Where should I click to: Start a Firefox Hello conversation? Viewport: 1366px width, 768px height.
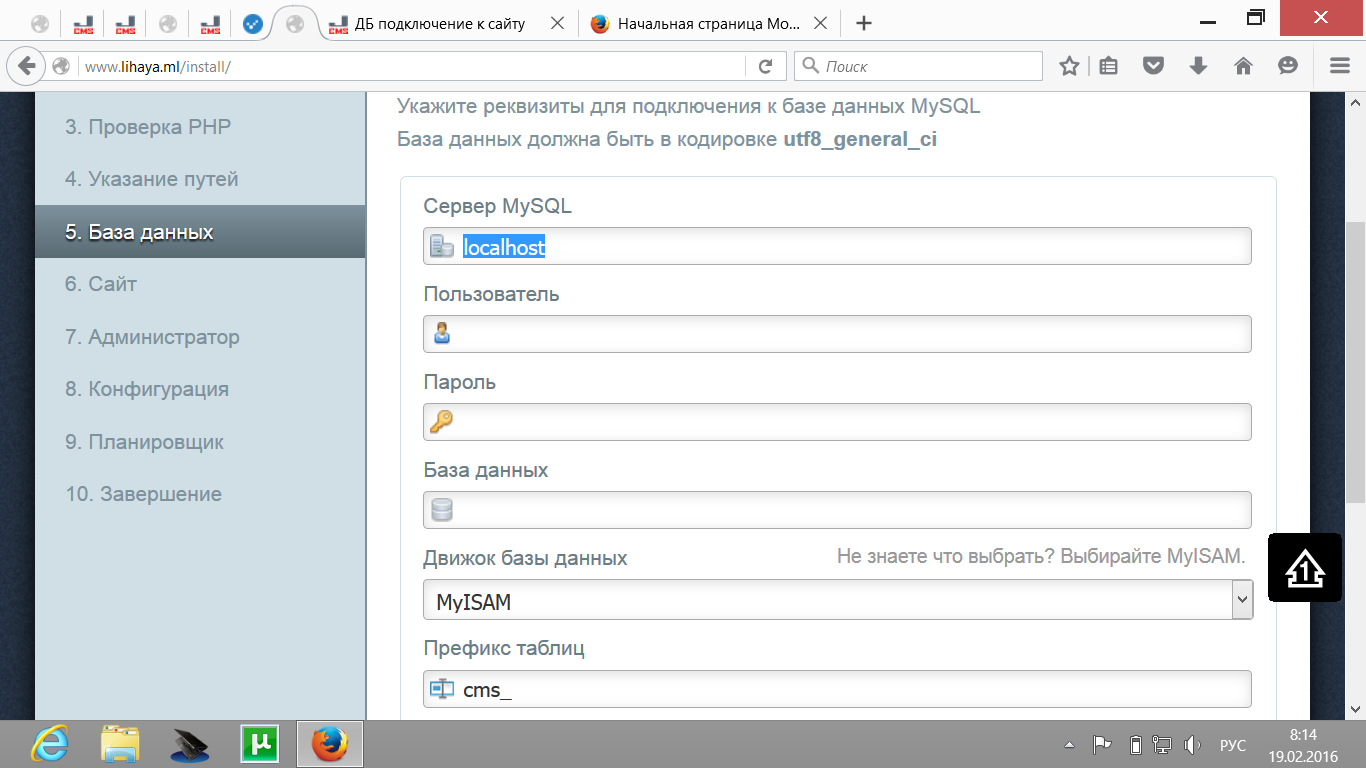coord(1288,66)
